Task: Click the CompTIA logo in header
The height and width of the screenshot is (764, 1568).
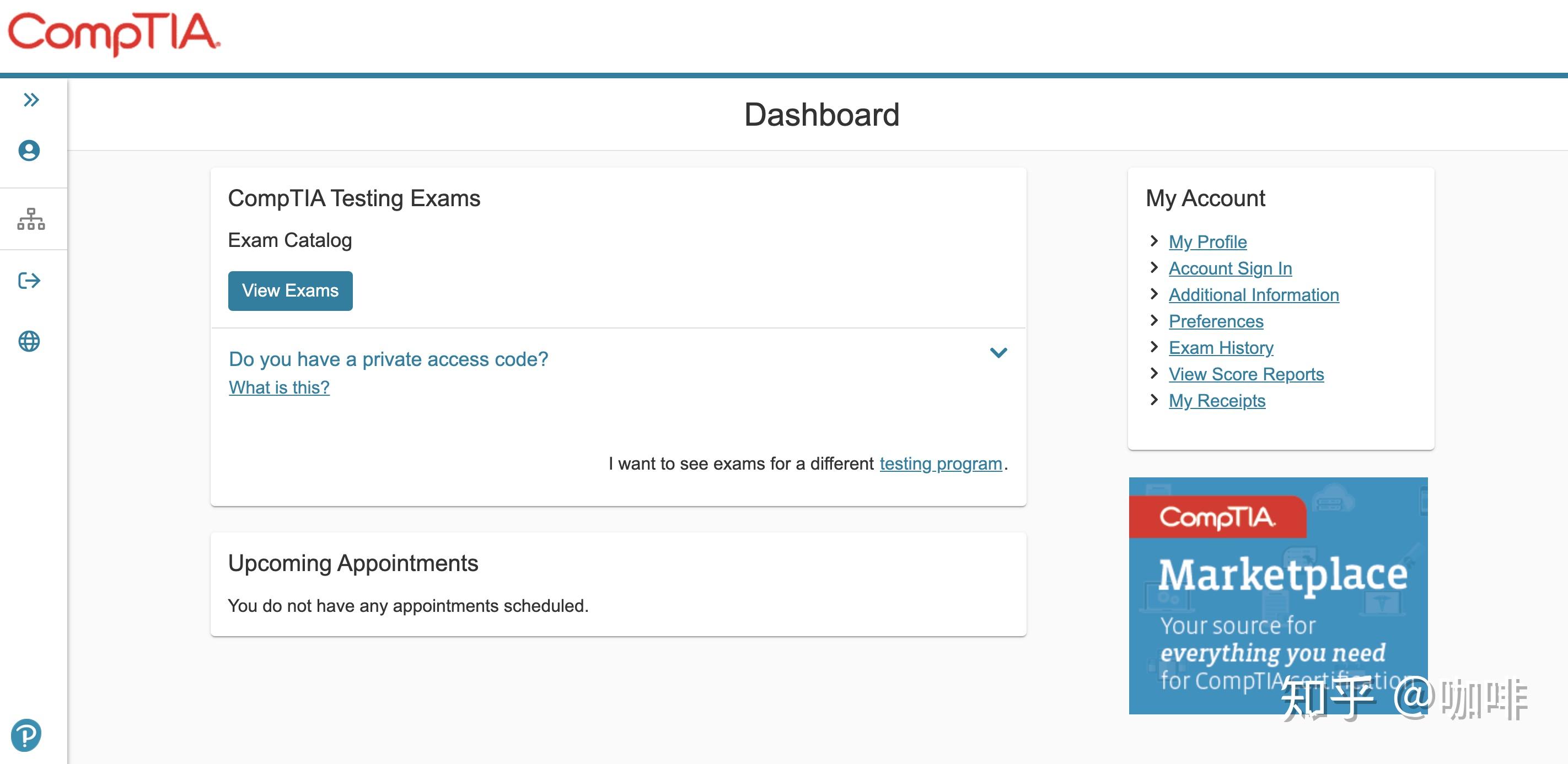Action: tap(114, 34)
